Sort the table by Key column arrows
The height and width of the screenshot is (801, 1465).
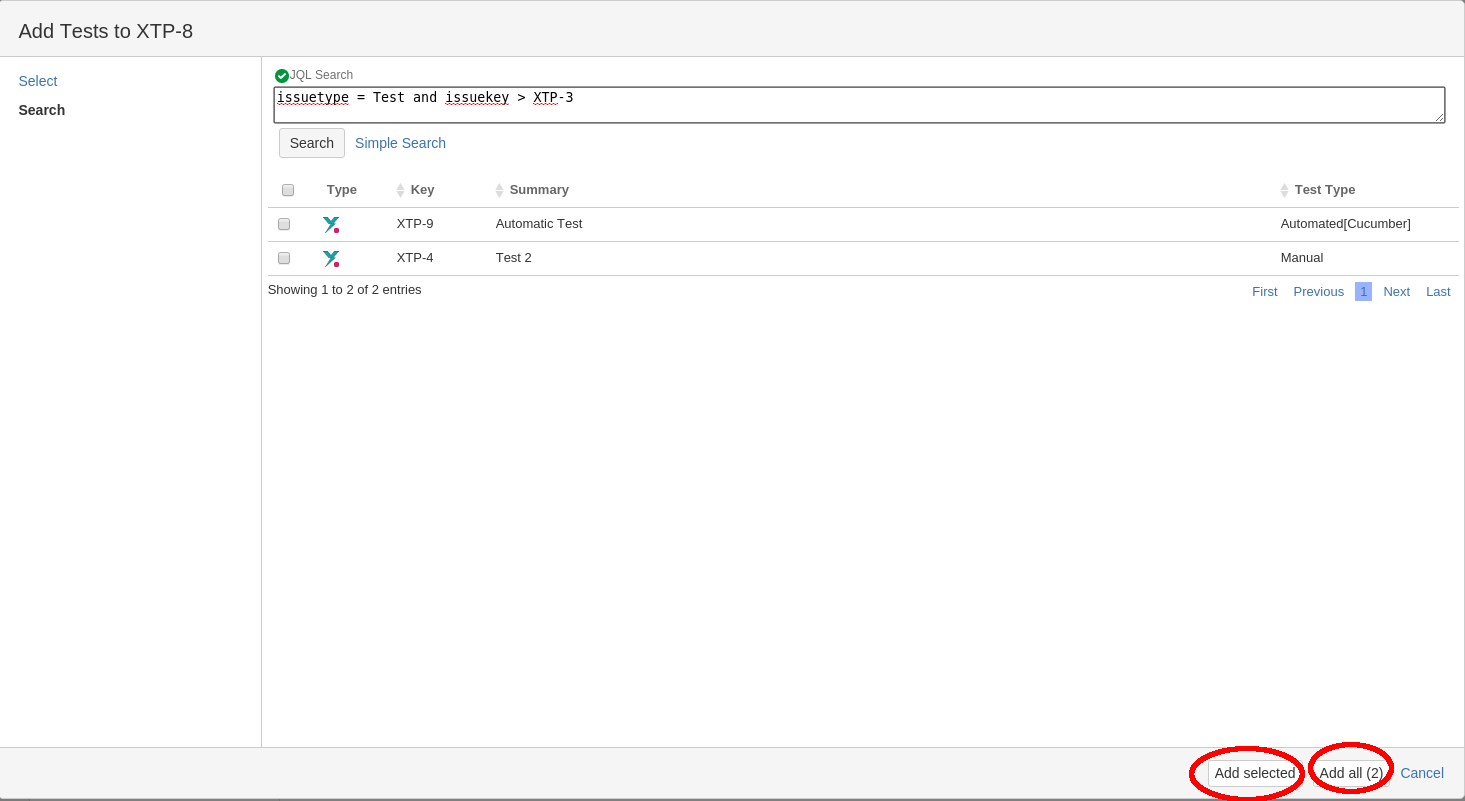[400, 190]
